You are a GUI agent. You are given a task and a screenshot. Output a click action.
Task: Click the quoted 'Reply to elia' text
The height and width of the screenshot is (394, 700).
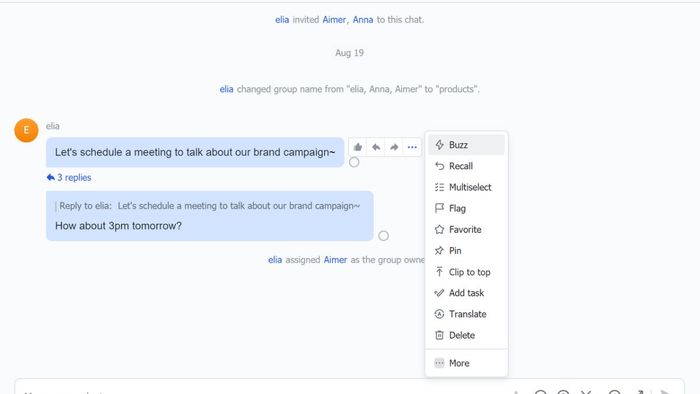[x=209, y=206]
